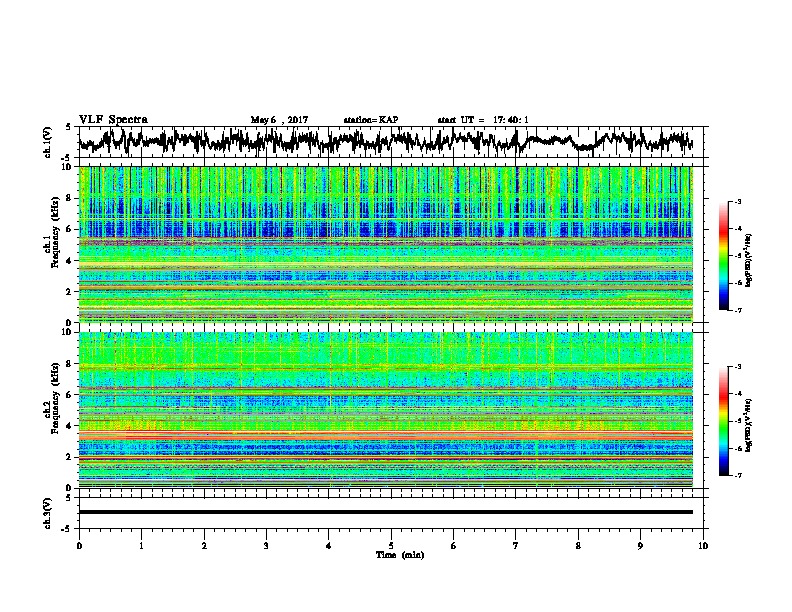
Task: Click the ch.1 frequency axis "4" tick label
Action: pyautogui.click(x=70, y=261)
